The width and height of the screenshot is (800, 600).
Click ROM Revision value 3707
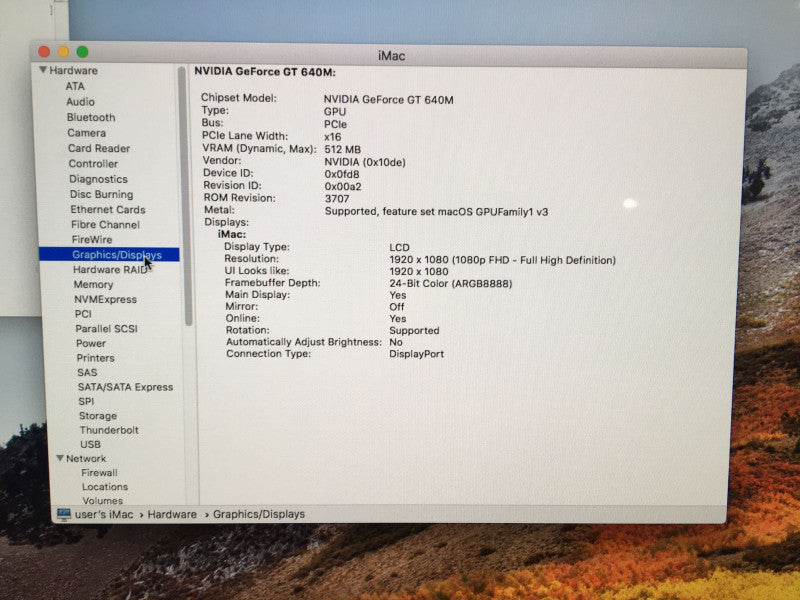point(337,198)
